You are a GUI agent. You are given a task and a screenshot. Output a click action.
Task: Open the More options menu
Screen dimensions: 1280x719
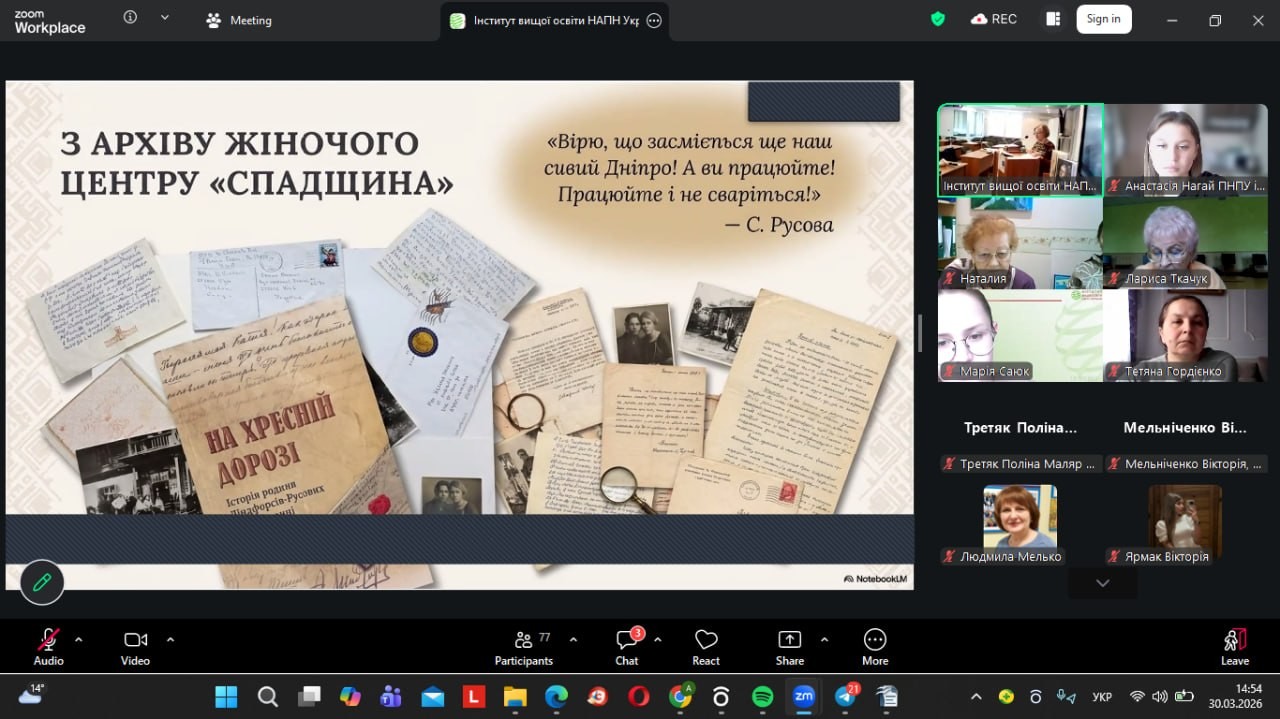tap(874, 646)
